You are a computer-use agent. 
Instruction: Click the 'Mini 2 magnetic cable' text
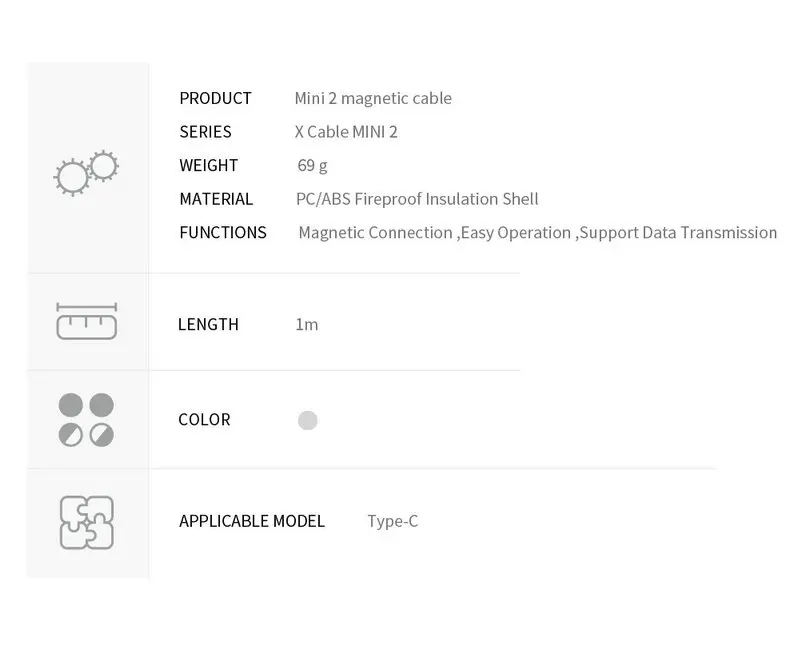click(373, 98)
